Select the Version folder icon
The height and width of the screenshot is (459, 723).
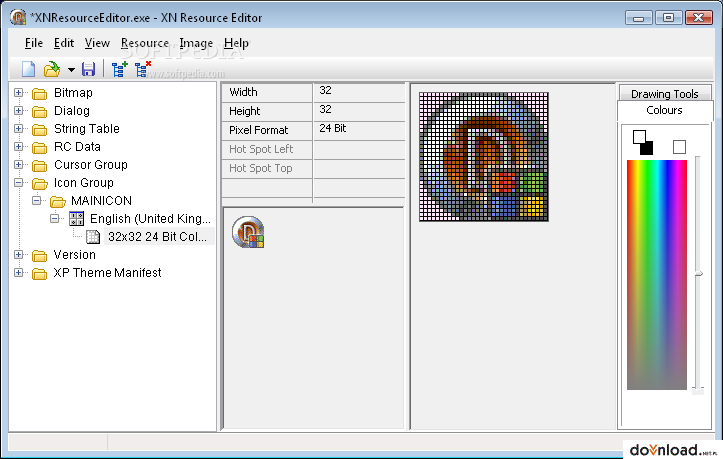[x=40, y=256]
